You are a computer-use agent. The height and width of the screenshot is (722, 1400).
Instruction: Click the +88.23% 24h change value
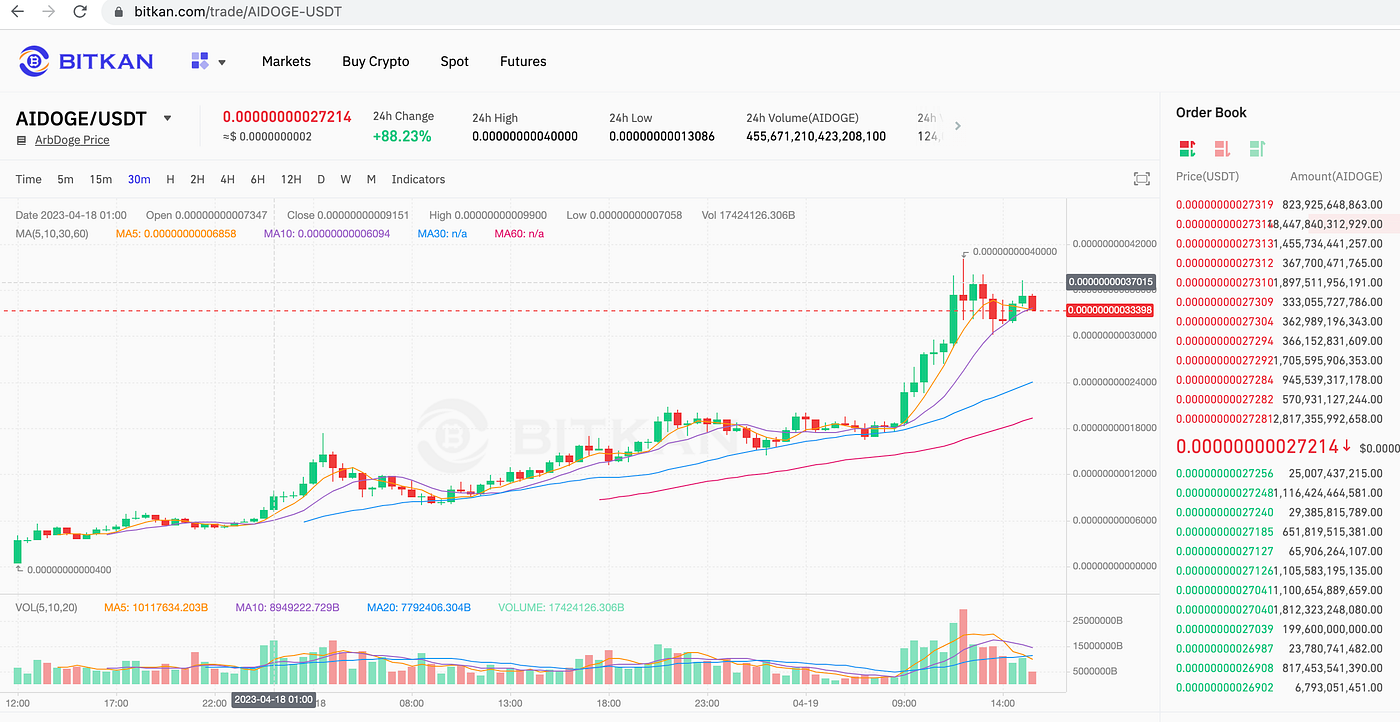pyautogui.click(x=402, y=136)
